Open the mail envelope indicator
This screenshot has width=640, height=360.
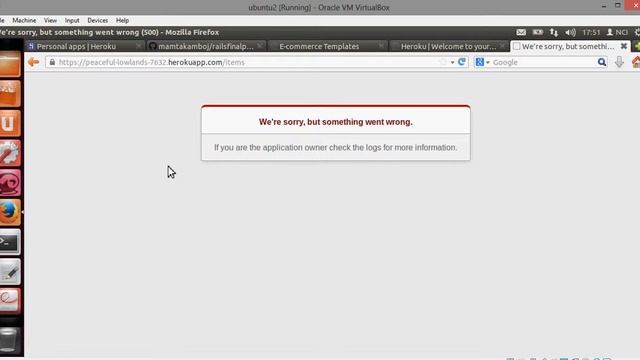[521, 32]
